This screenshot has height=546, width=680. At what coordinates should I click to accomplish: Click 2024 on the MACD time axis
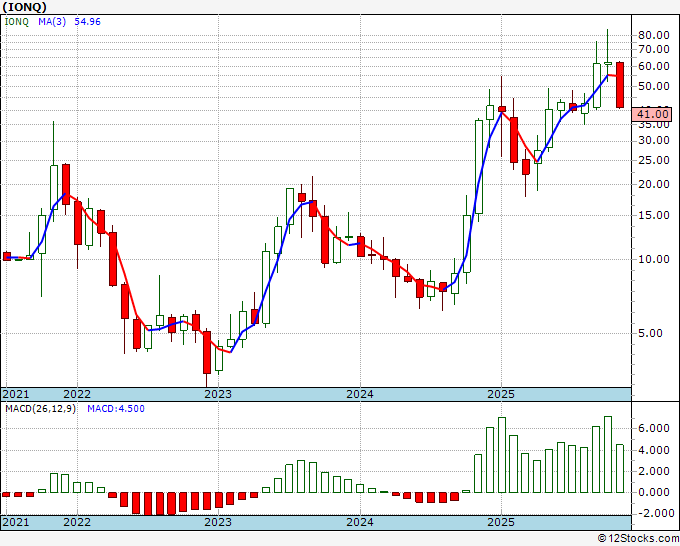pos(360,522)
